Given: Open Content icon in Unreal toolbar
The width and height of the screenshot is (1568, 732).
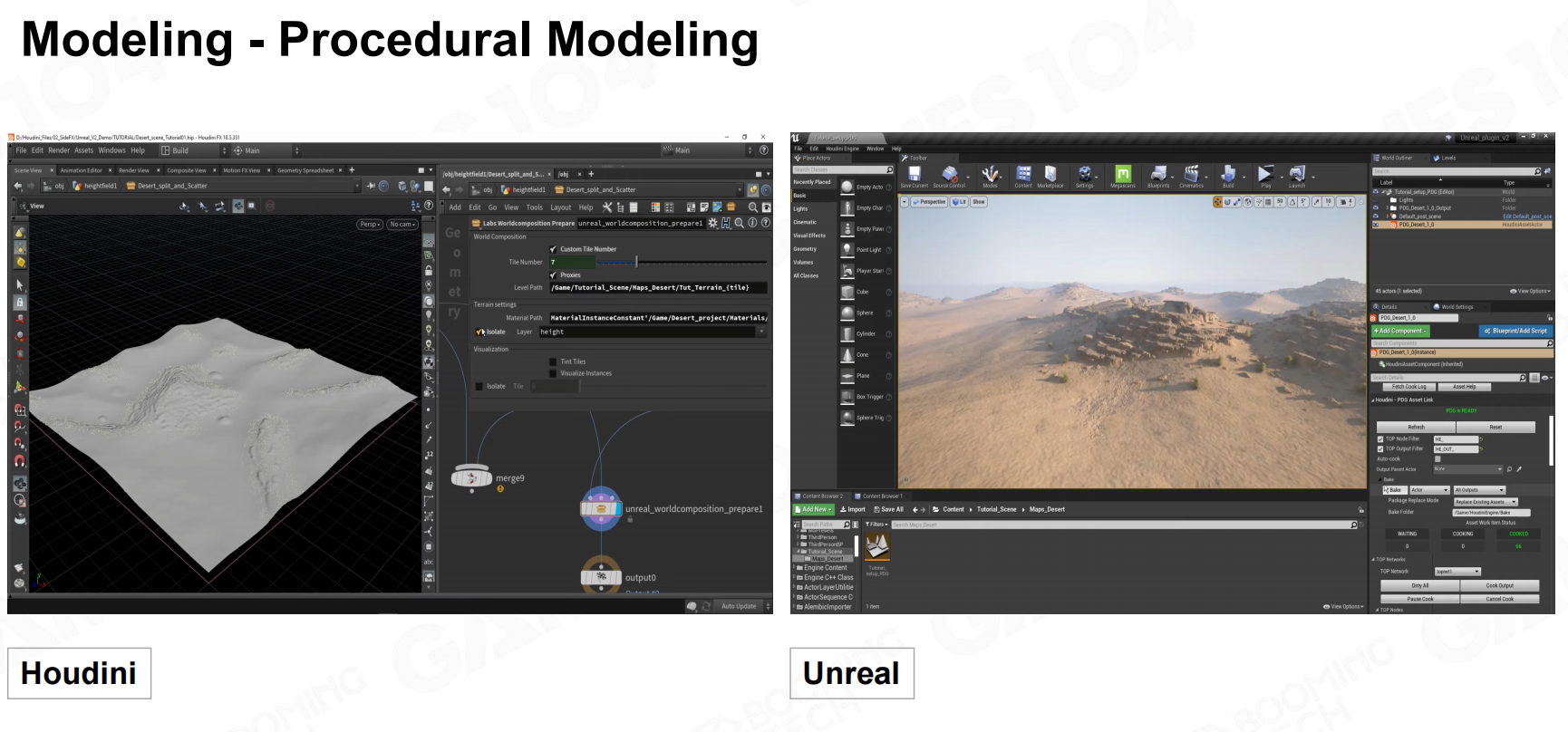Looking at the screenshot, I should [1023, 175].
